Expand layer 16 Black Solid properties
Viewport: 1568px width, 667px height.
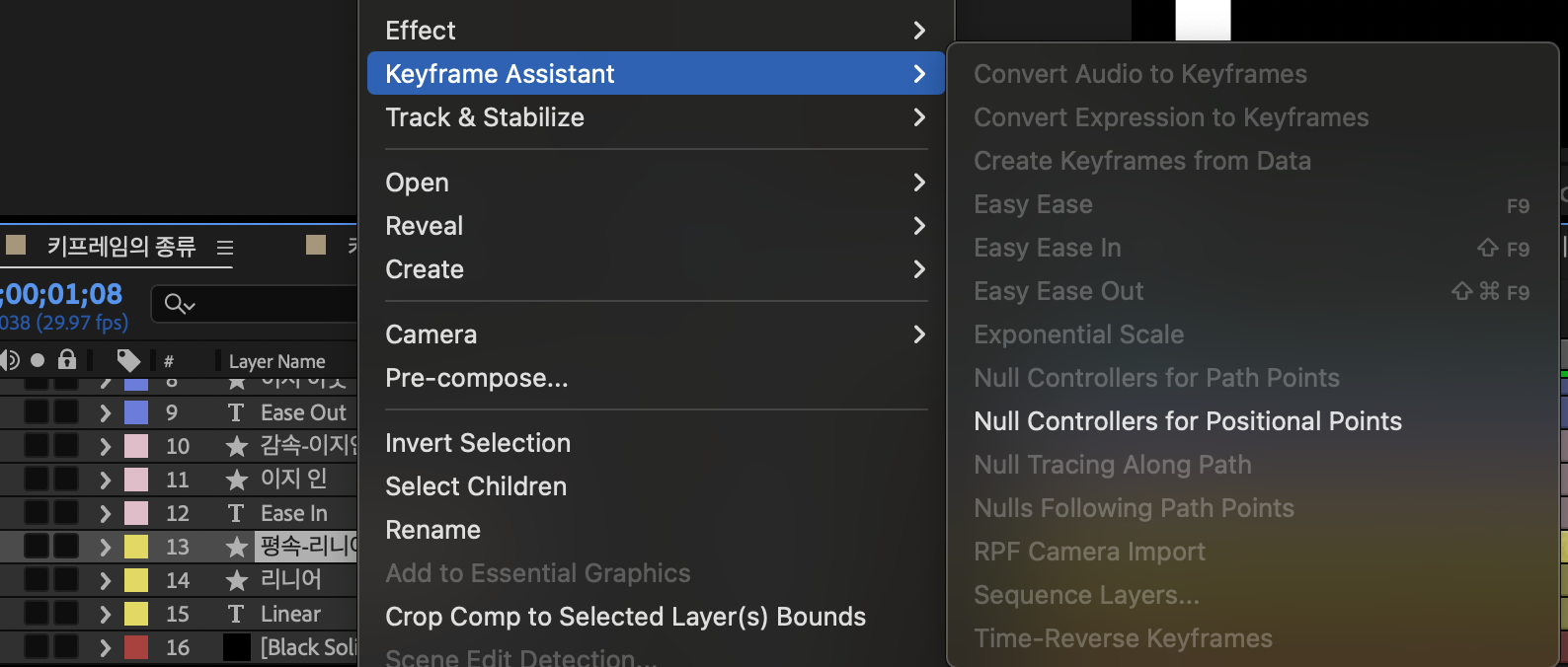(105, 647)
